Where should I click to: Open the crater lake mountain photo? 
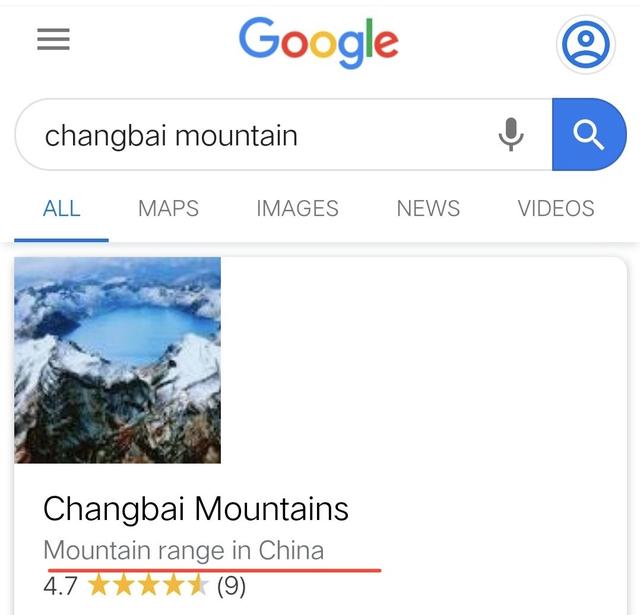coord(118,360)
